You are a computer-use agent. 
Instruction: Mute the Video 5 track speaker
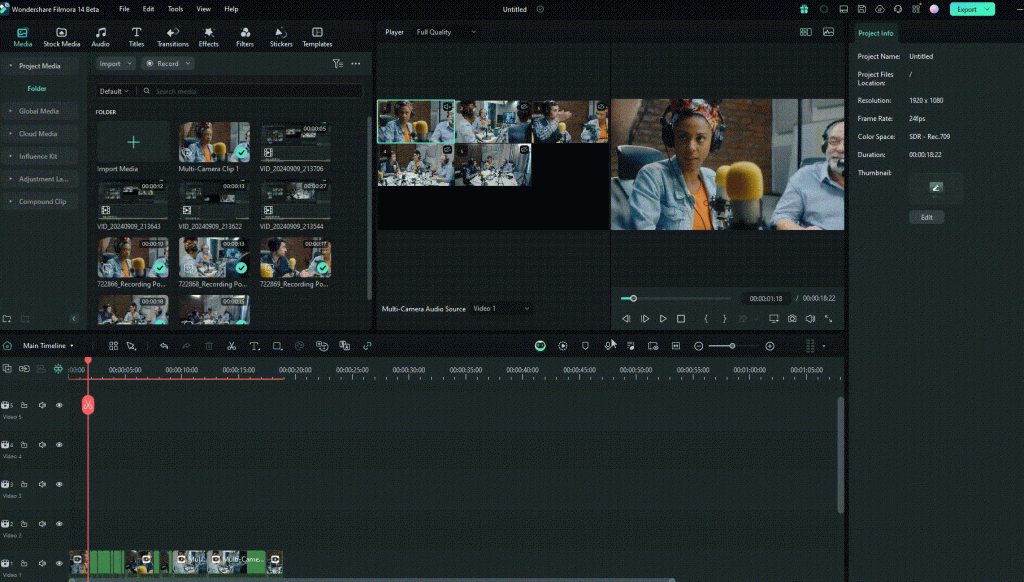[42, 405]
